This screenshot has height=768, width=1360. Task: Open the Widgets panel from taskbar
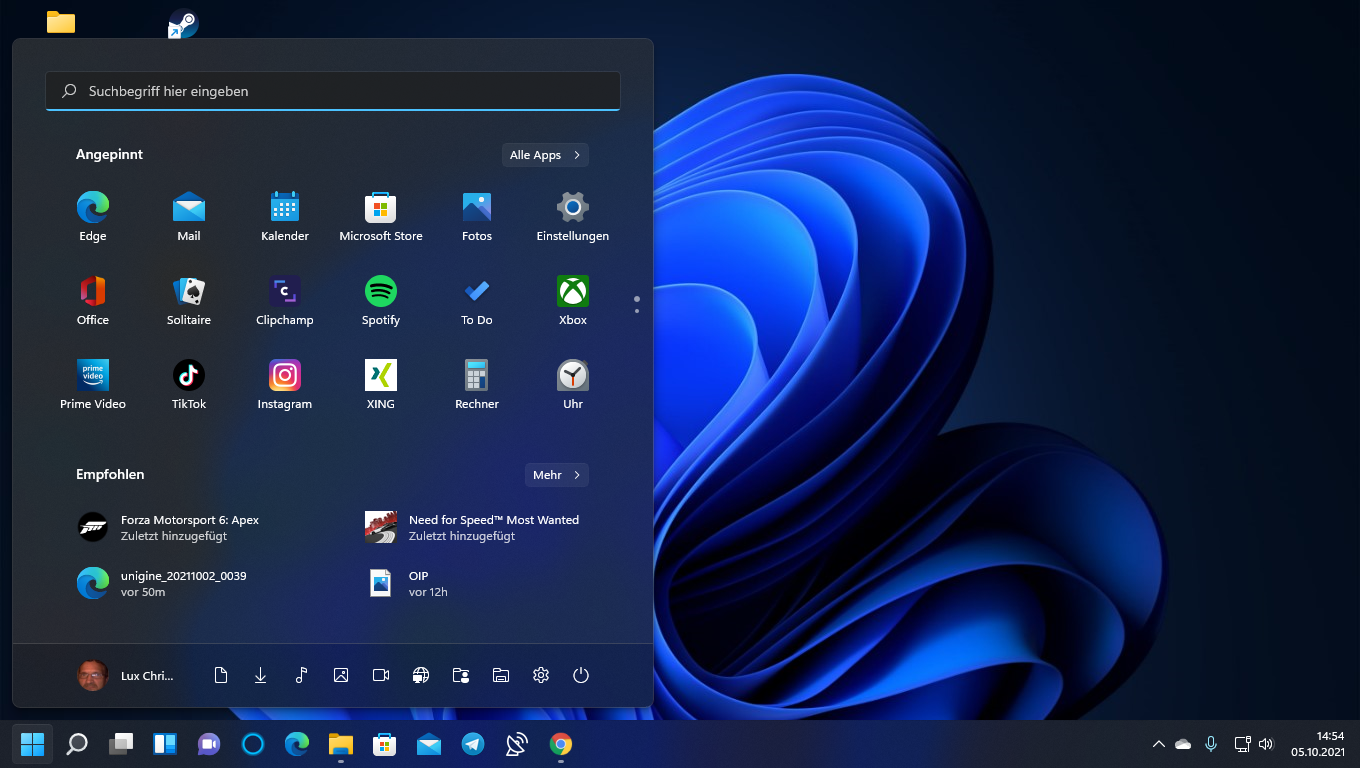[x=165, y=744]
